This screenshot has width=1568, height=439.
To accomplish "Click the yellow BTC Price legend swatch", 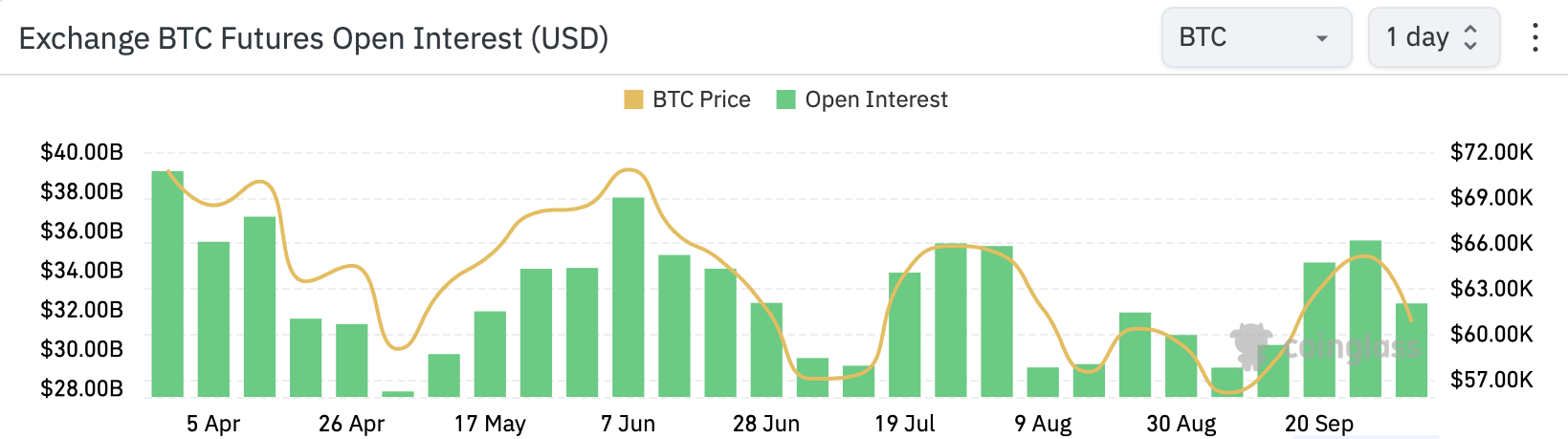I will coord(633,99).
